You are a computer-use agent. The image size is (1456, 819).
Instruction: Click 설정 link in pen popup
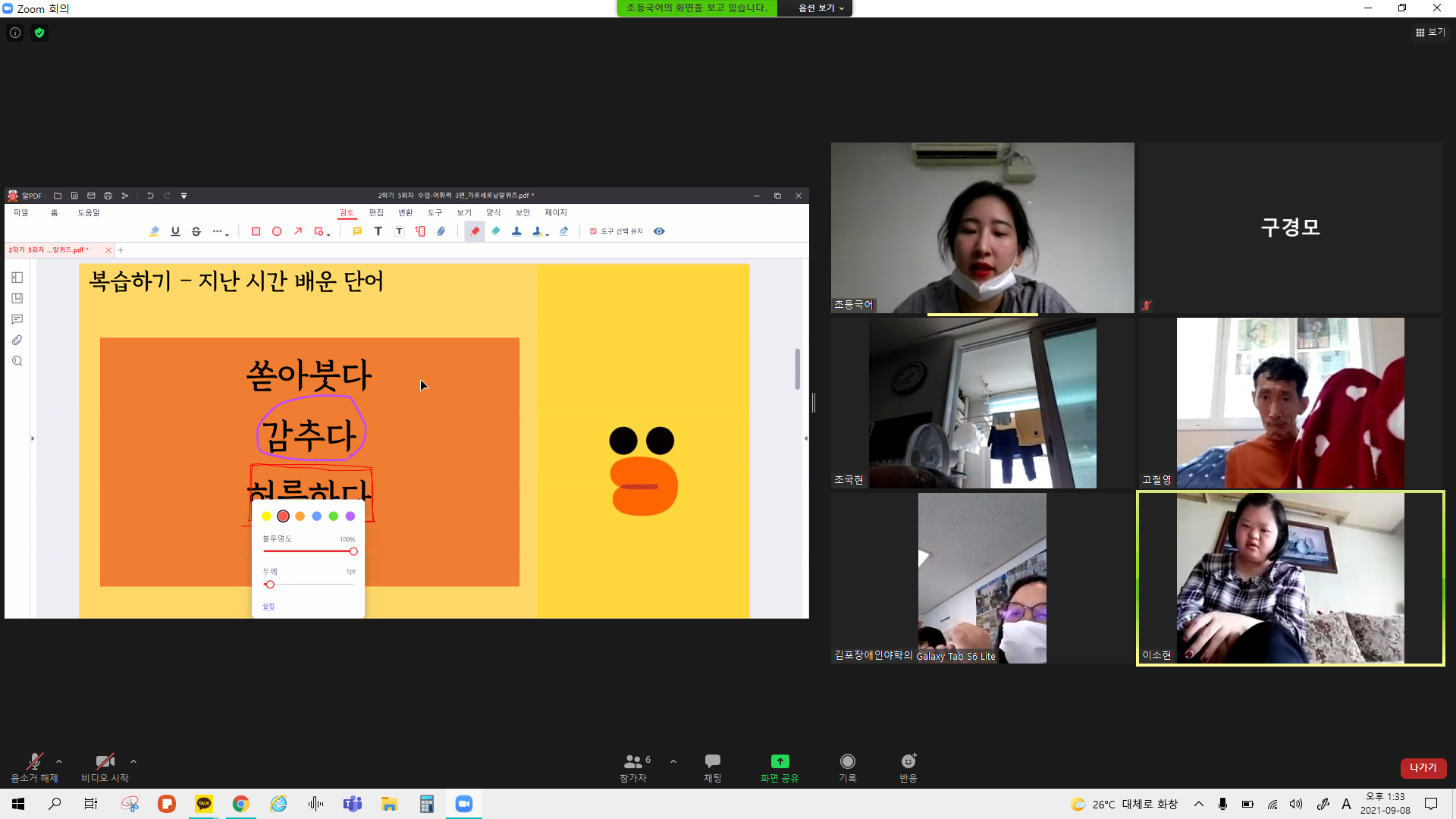pos(268,607)
